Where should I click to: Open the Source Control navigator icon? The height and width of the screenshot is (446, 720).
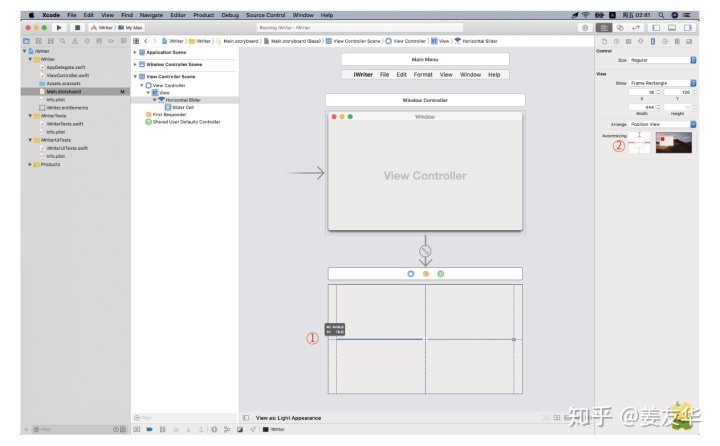pyautogui.click(x=39, y=41)
